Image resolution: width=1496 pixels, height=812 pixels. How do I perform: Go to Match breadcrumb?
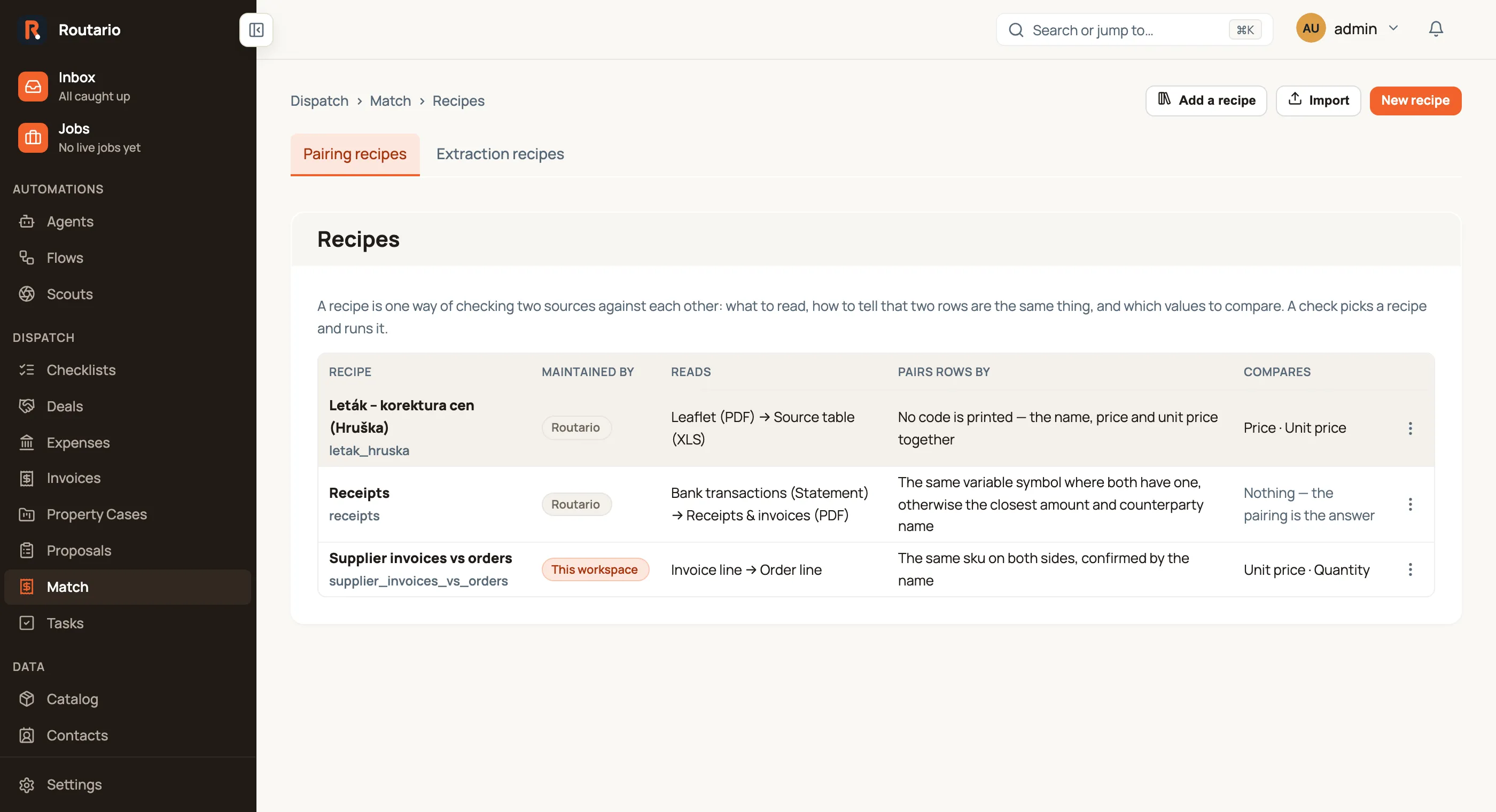point(389,101)
